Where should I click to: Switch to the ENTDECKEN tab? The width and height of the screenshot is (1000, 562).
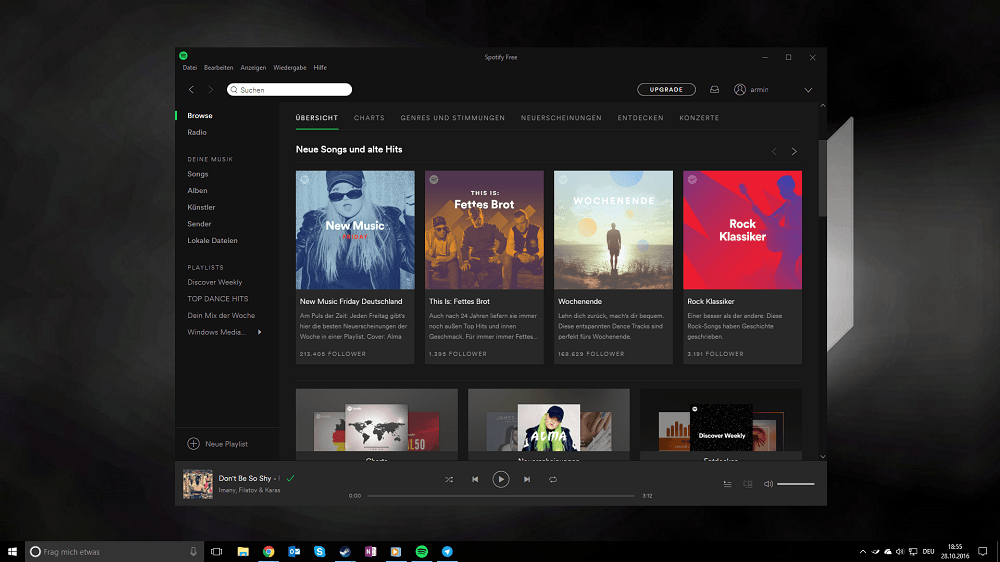click(x=640, y=118)
